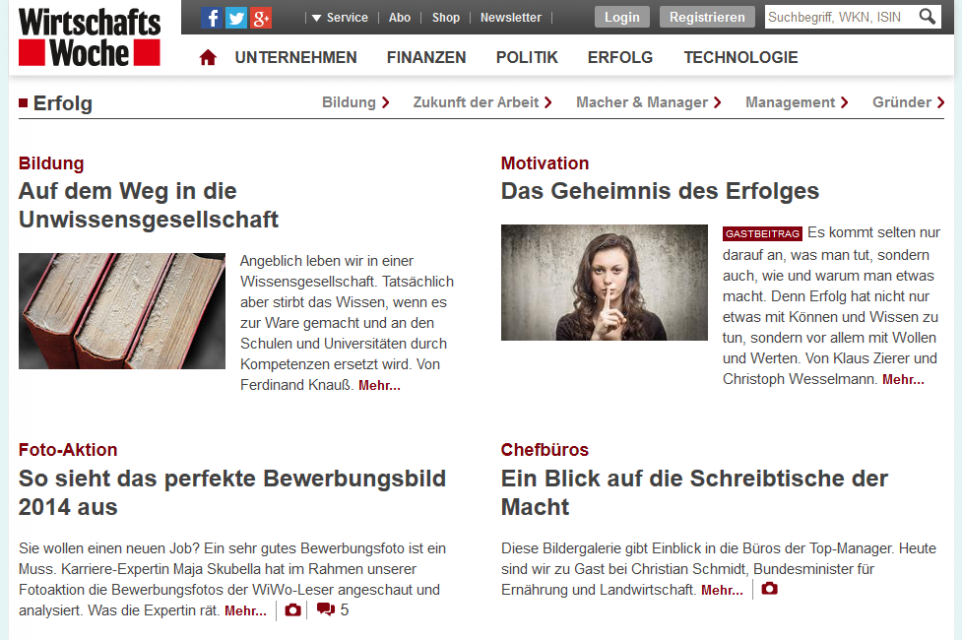The image size is (962, 640).
Task: Open the camera icon under Chefbüros article
Action: (769, 589)
